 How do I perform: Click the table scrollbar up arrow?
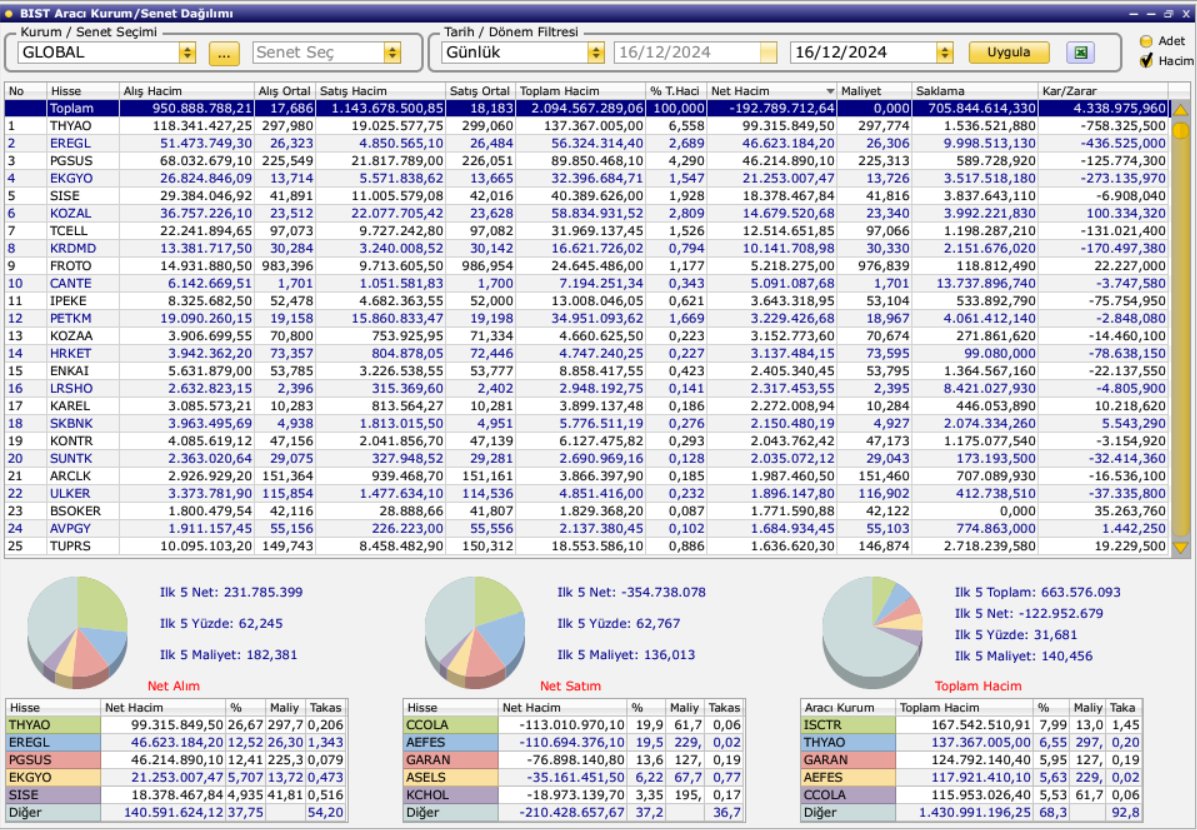tap(1180, 111)
